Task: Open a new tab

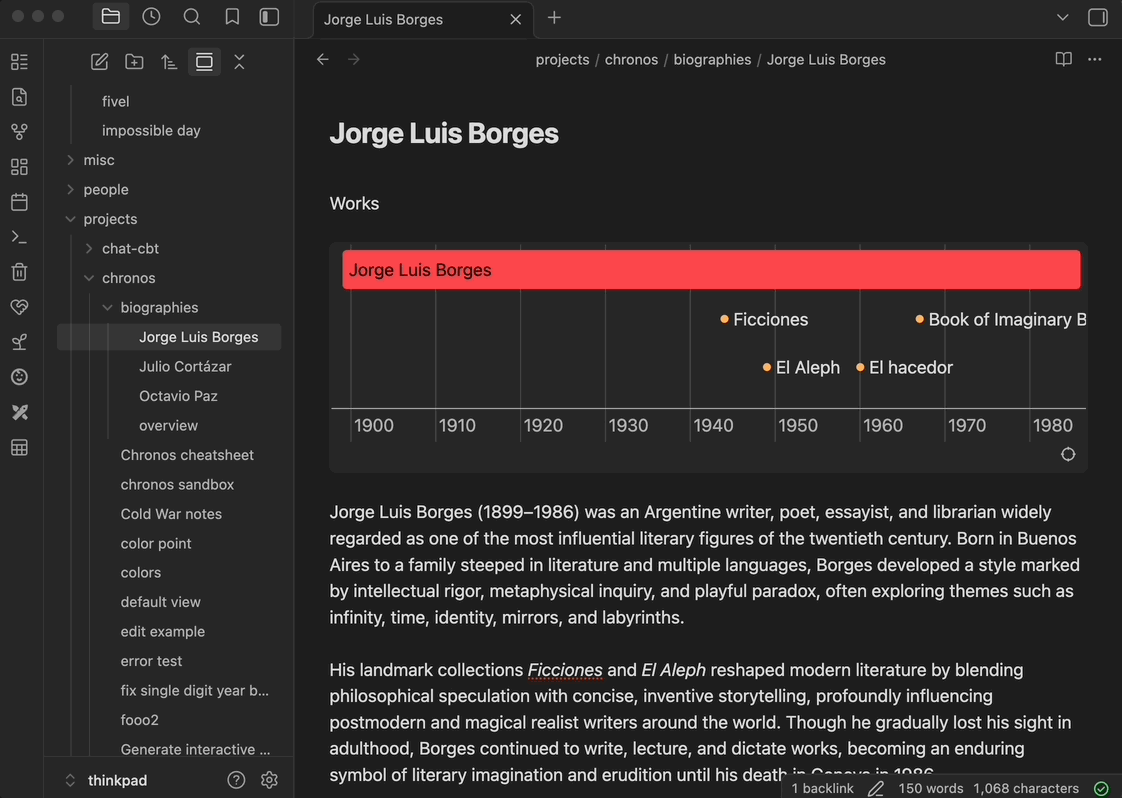Action: point(555,18)
